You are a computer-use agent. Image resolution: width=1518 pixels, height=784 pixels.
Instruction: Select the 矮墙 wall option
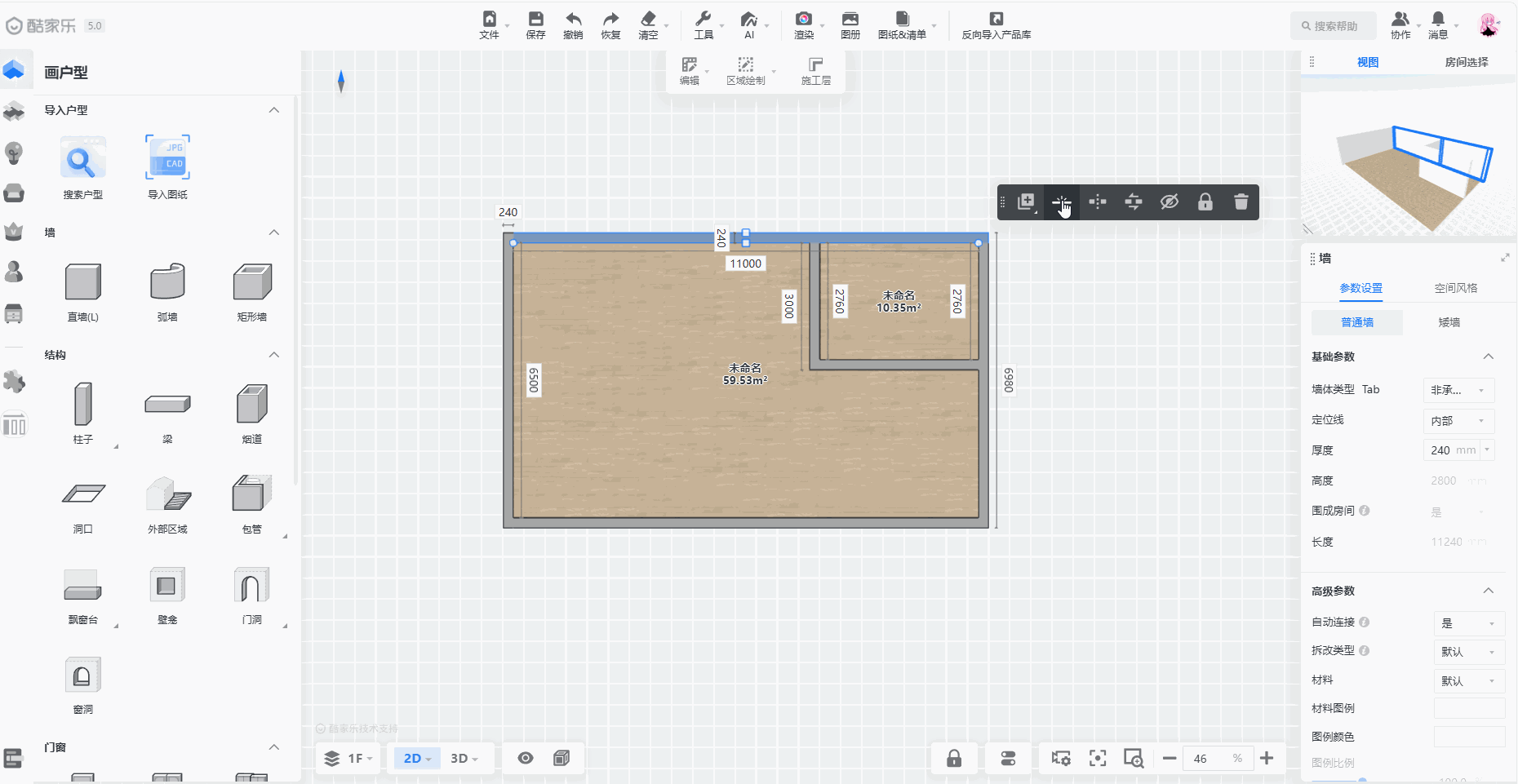[1449, 322]
